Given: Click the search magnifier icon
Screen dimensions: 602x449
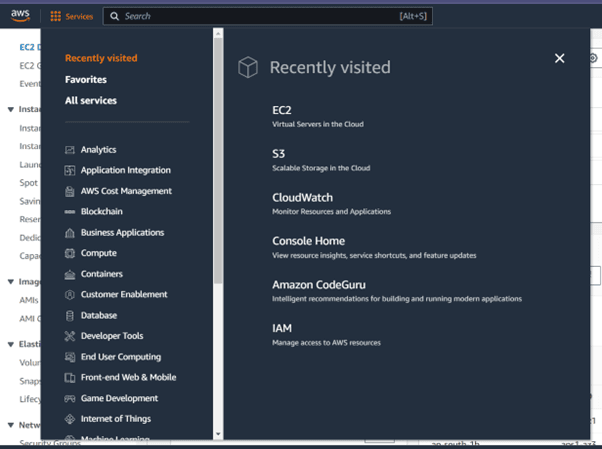Looking at the screenshot, I should click(x=114, y=16).
